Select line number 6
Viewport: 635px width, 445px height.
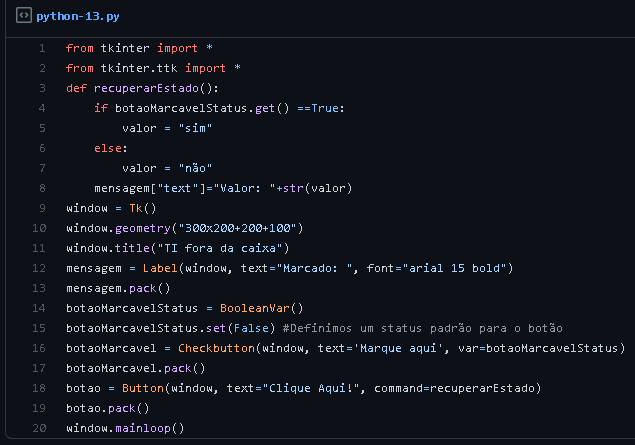click(42, 148)
